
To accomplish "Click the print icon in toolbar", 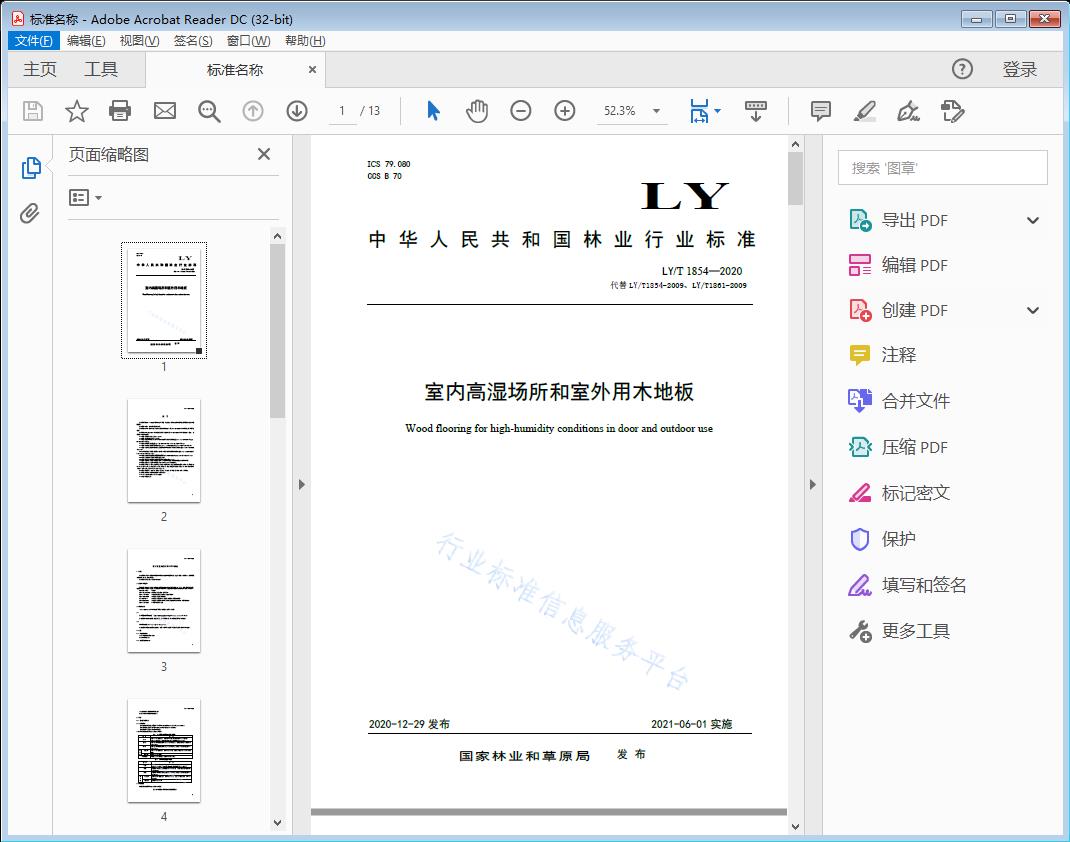I will tap(120, 111).
